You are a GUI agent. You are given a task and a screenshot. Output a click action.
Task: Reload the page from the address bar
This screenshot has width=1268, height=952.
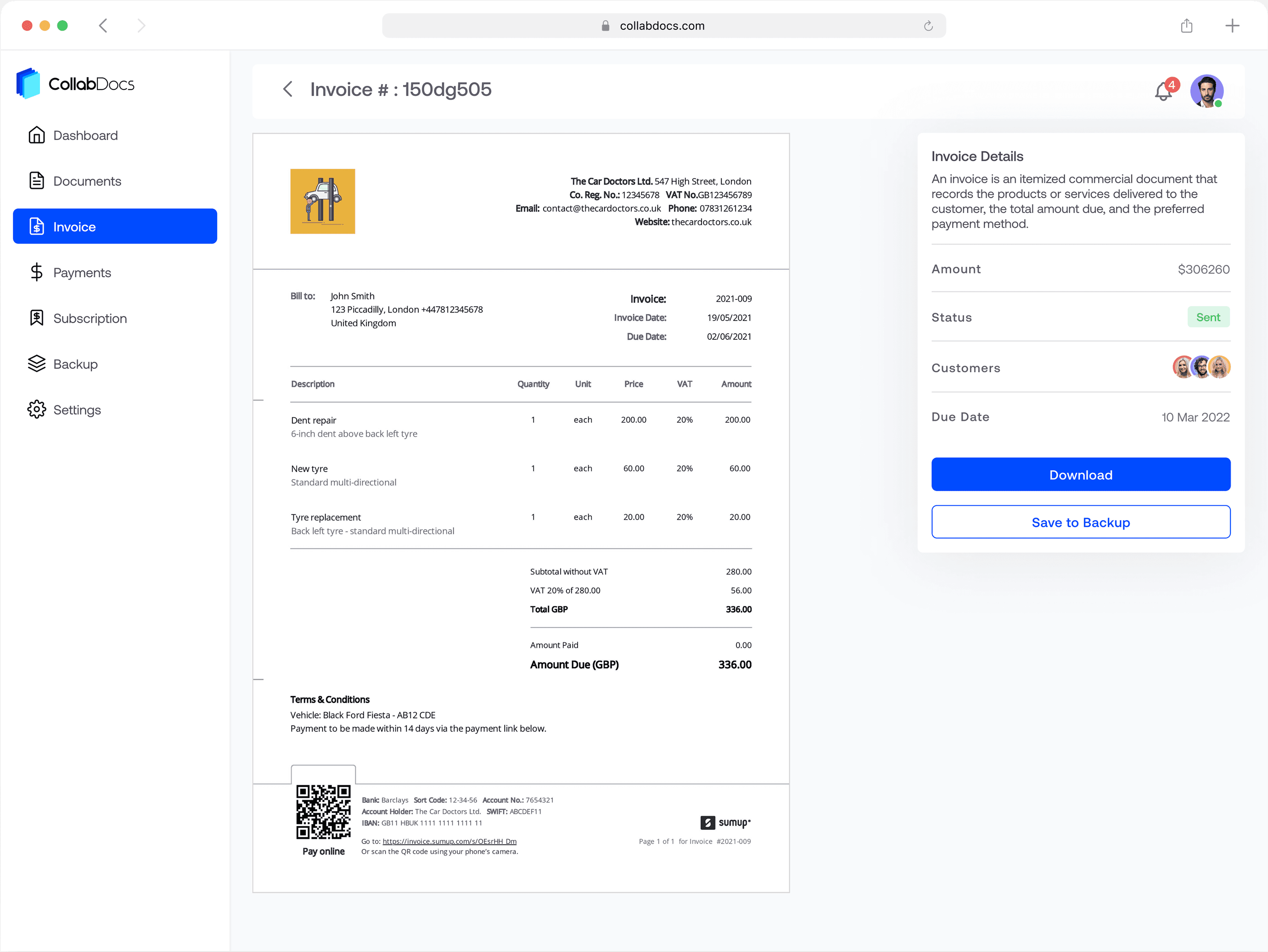(x=928, y=26)
